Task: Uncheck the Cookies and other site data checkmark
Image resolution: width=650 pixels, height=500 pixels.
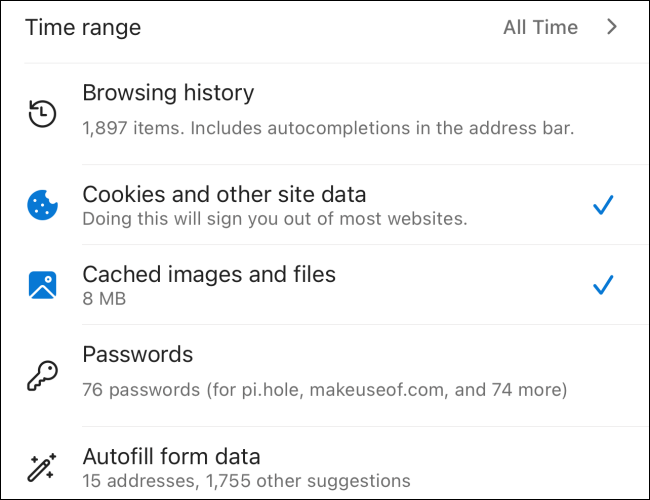Action: point(602,205)
